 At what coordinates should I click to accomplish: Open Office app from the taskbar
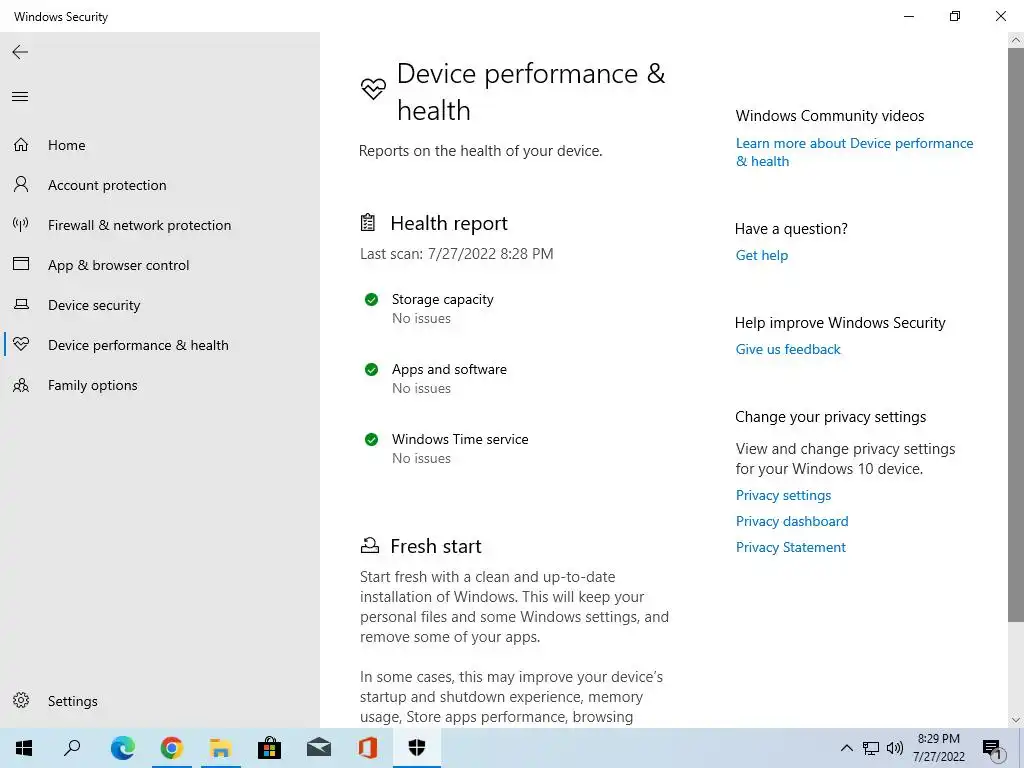[368, 748]
